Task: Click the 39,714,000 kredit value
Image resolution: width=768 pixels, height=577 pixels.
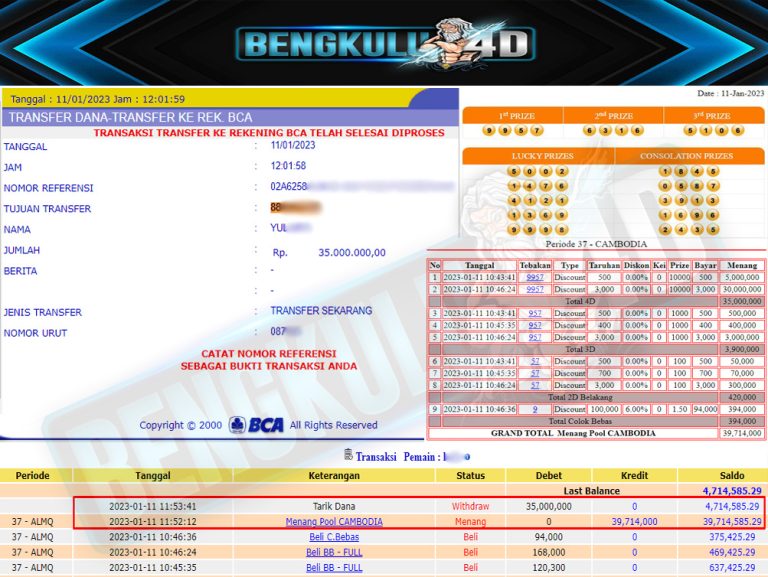Action: point(634,522)
